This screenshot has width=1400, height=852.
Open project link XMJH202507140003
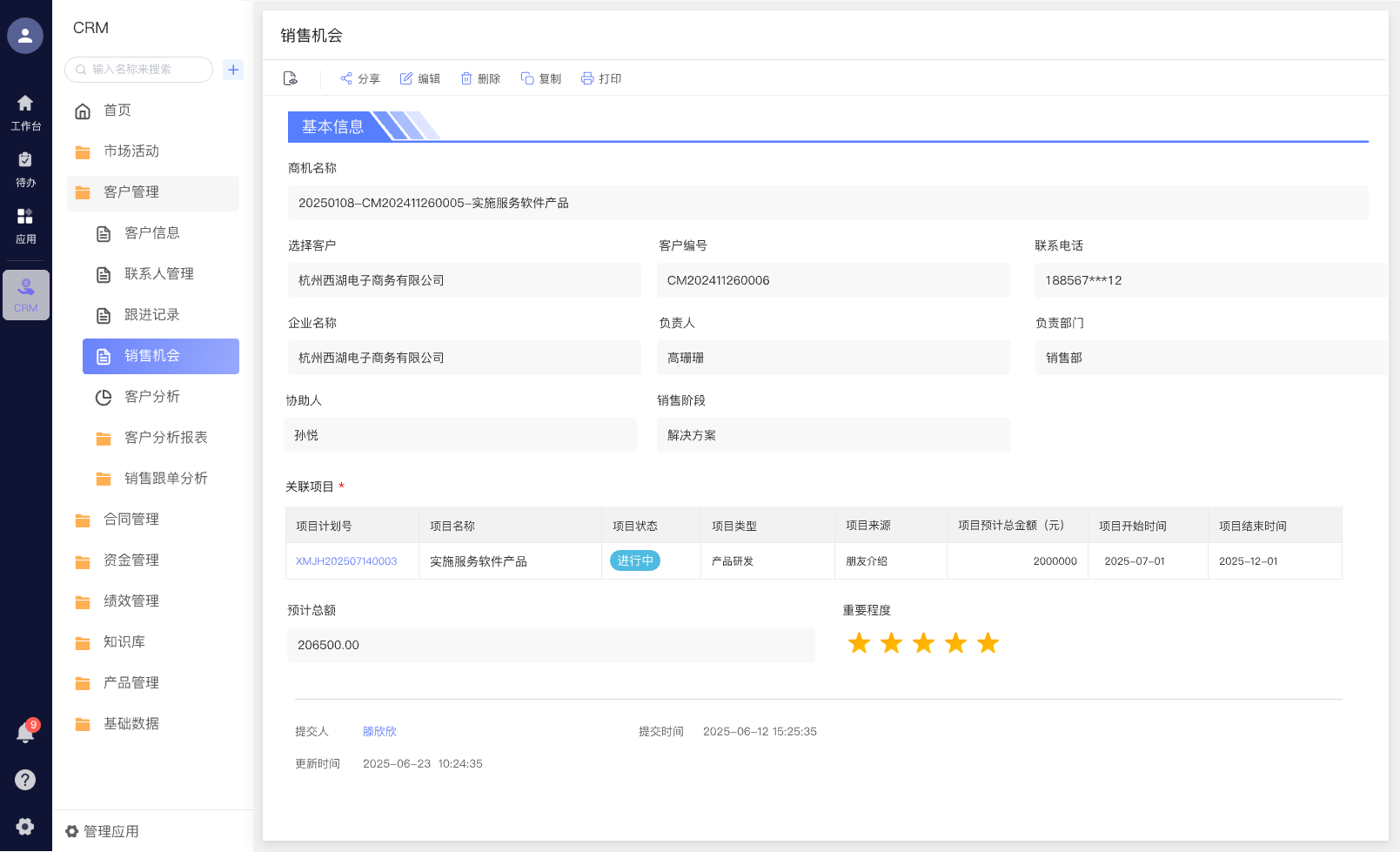(x=345, y=561)
